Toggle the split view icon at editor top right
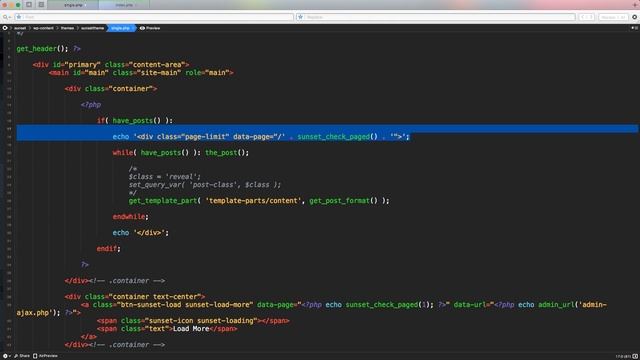 pos(635,28)
